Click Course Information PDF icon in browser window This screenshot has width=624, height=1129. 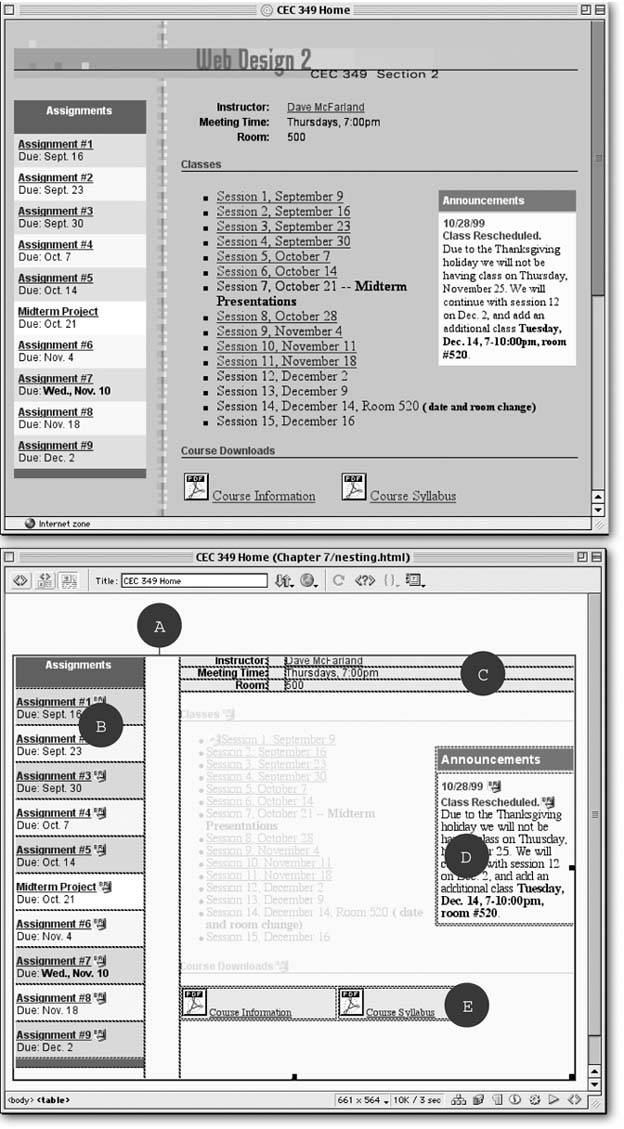coord(196,487)
